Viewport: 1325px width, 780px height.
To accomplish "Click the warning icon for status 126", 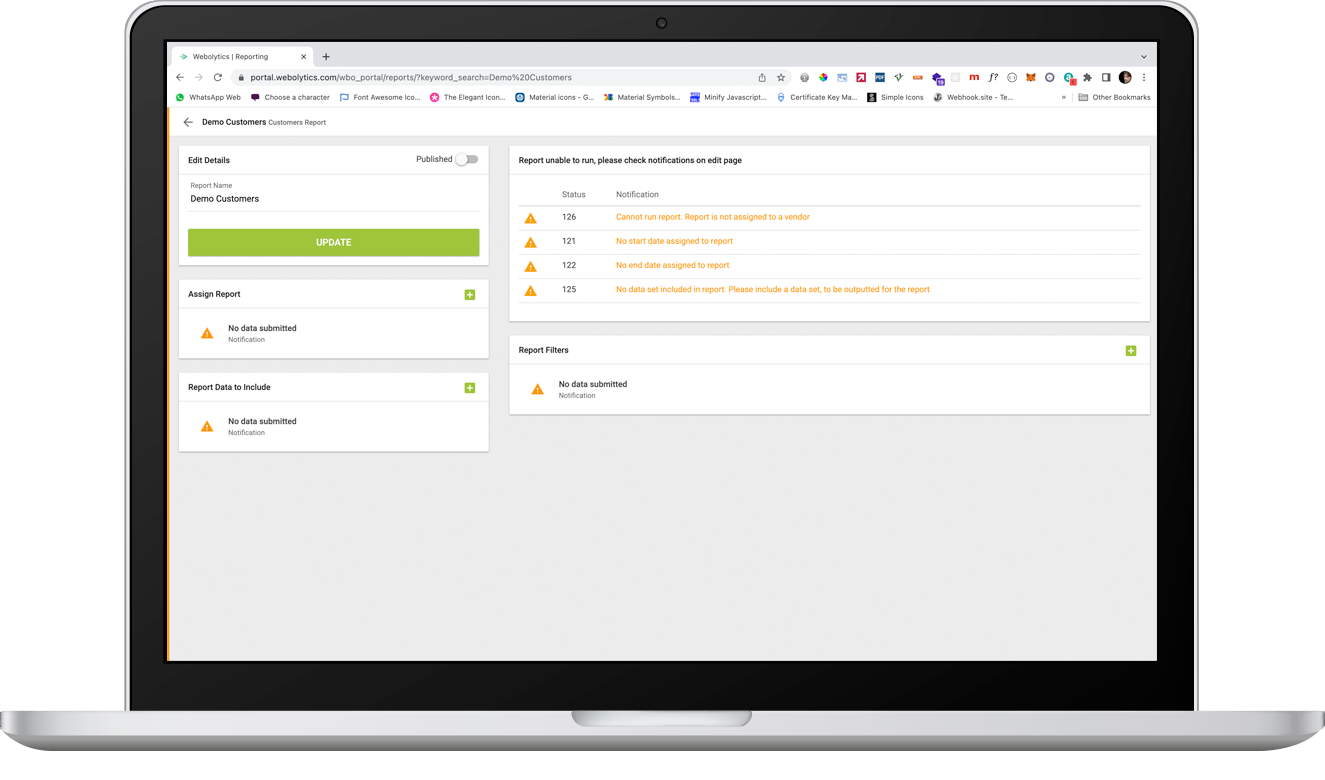I will 531,218.
